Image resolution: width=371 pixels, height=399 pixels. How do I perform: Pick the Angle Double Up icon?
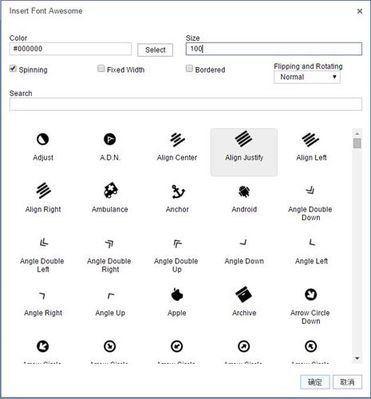click(x=177, y=244)
